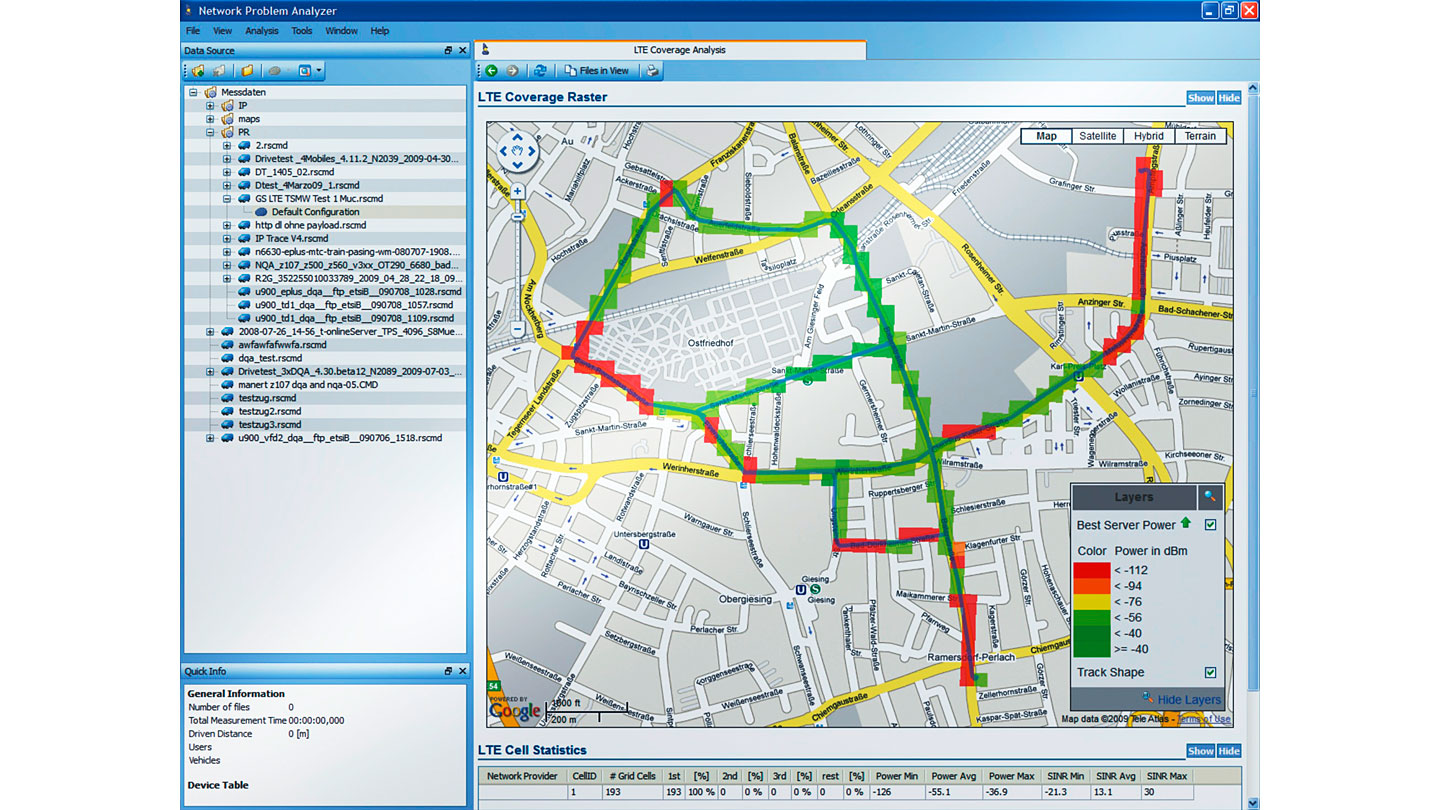Click the Print icon in analysis toolbar
The image size is (1440, 810).
(x=652, y=71)
